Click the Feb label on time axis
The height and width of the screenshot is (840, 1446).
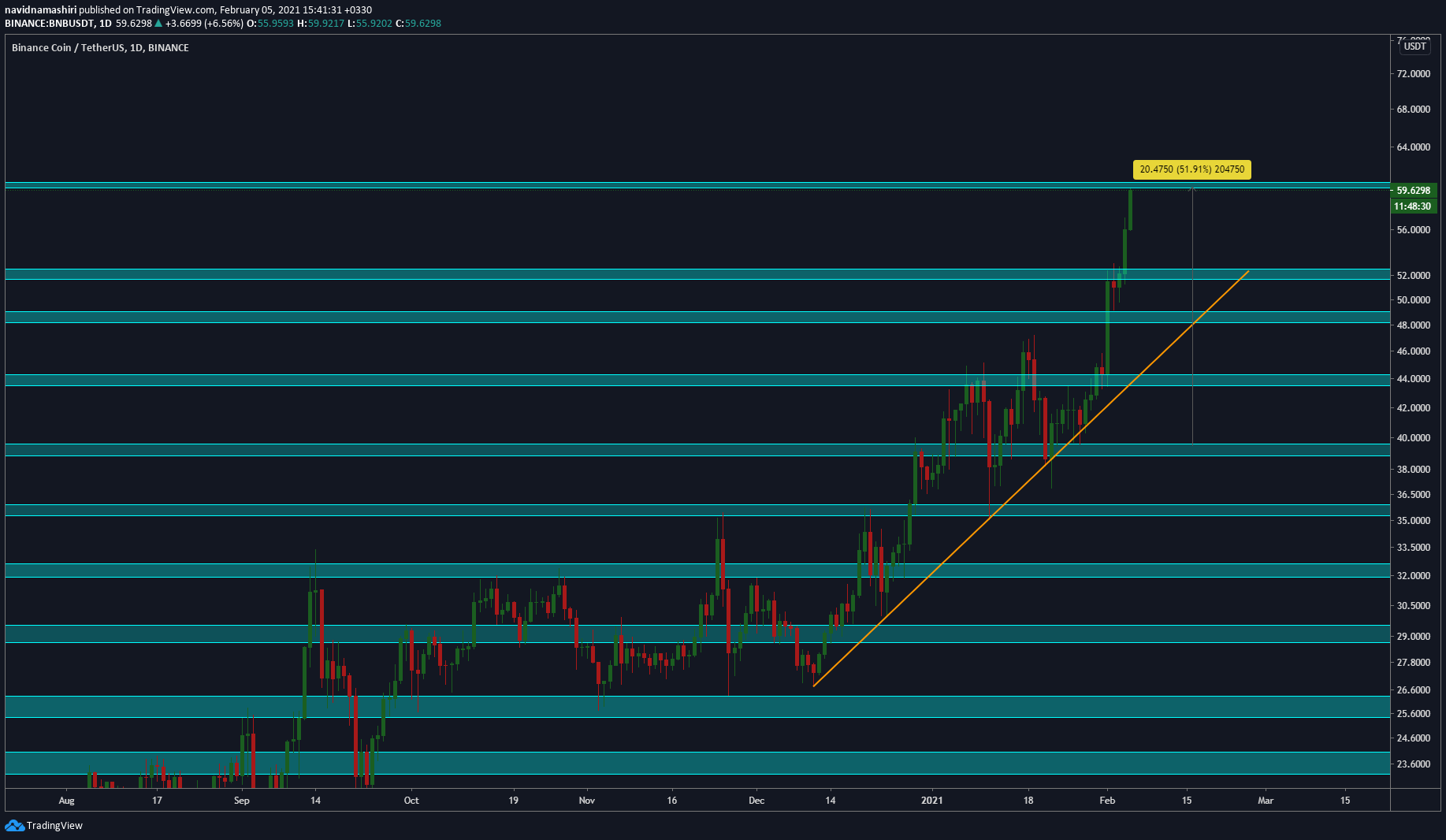(1107, 801)
